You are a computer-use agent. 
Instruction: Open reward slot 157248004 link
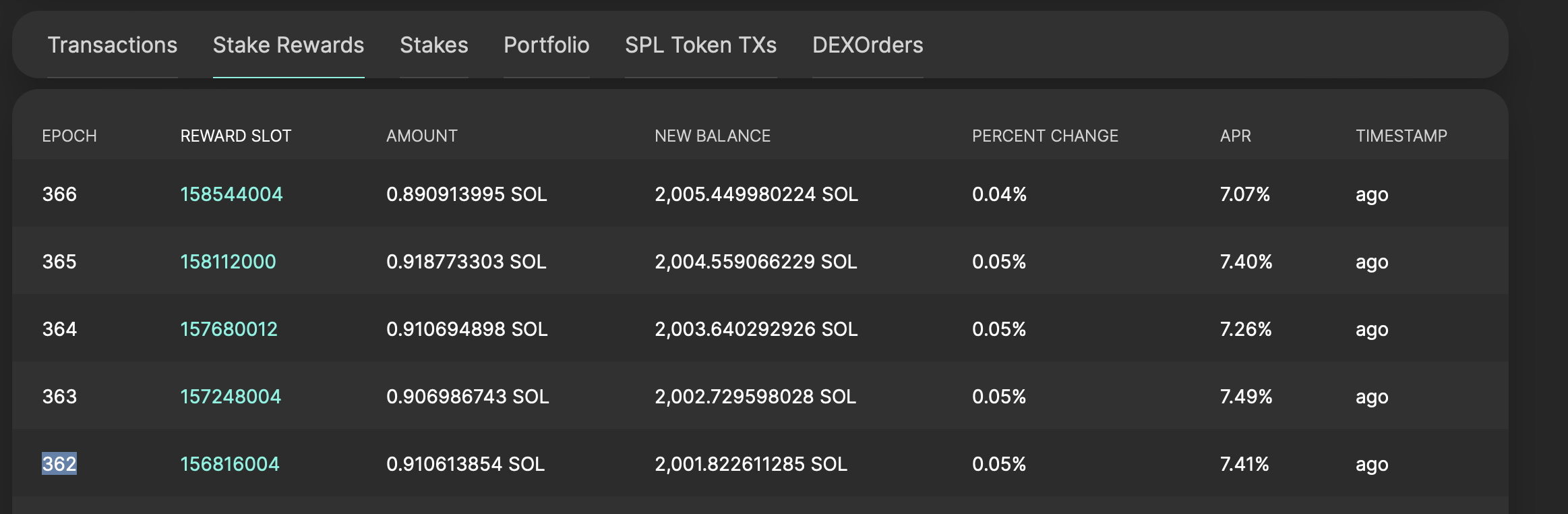coord(231,397)
